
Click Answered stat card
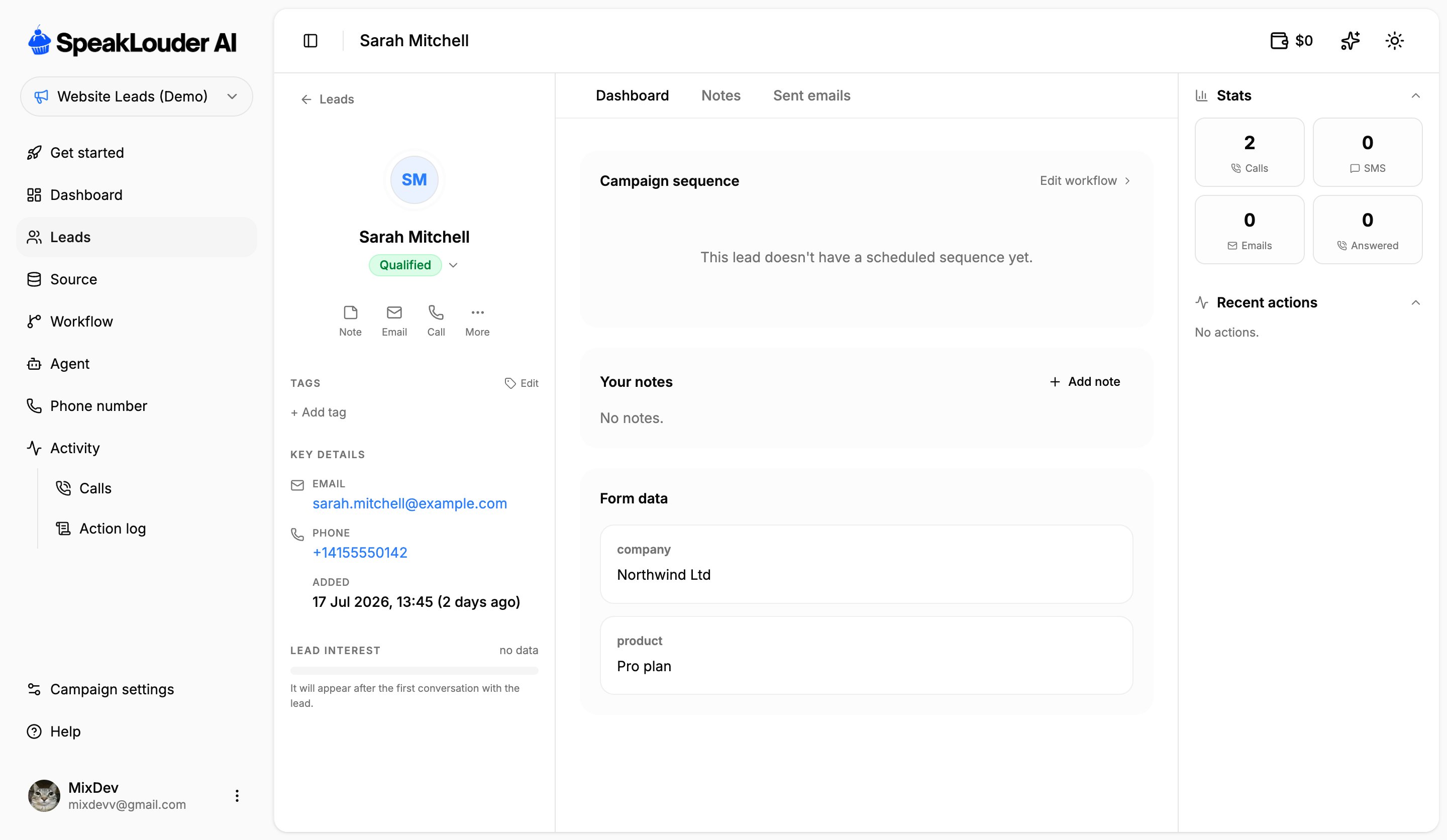pyautogui.click(x=1367, y=230)
